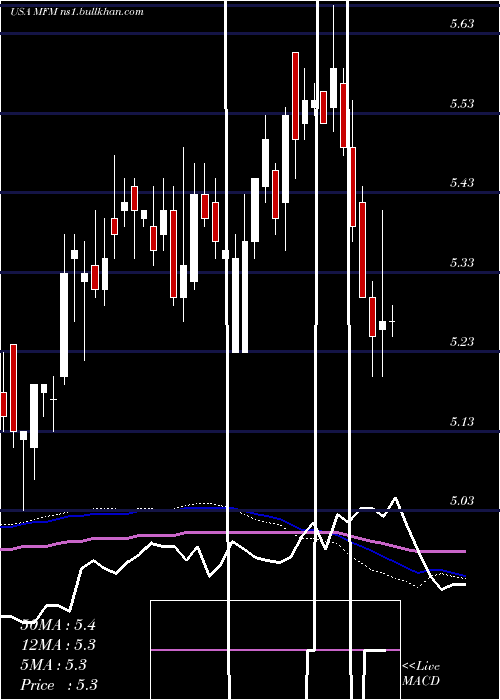Click the 'Price : 5.3' legend text
500x700 pixels.
pos(59,685)
